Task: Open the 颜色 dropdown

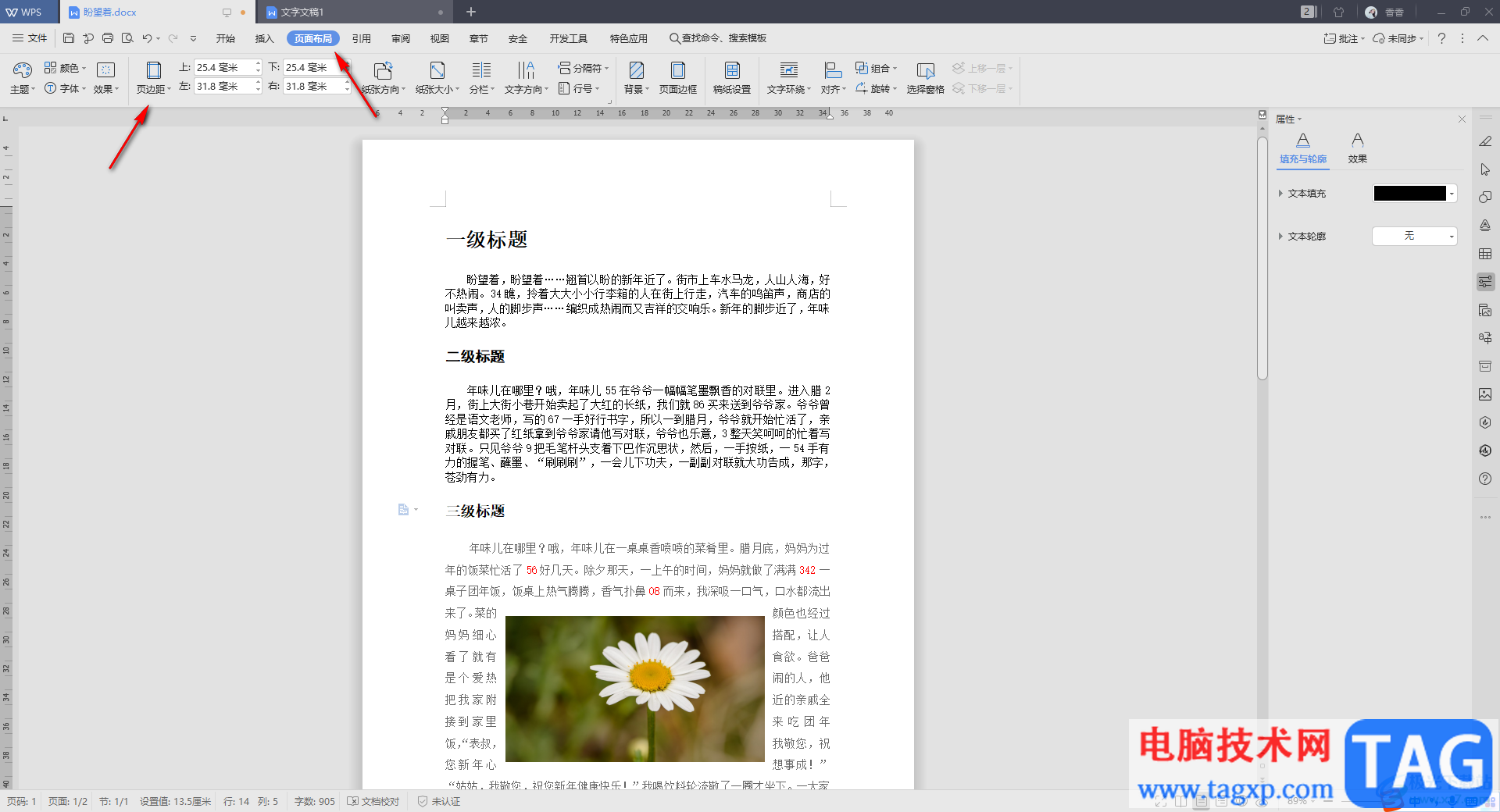Action: tap(65, 68)
